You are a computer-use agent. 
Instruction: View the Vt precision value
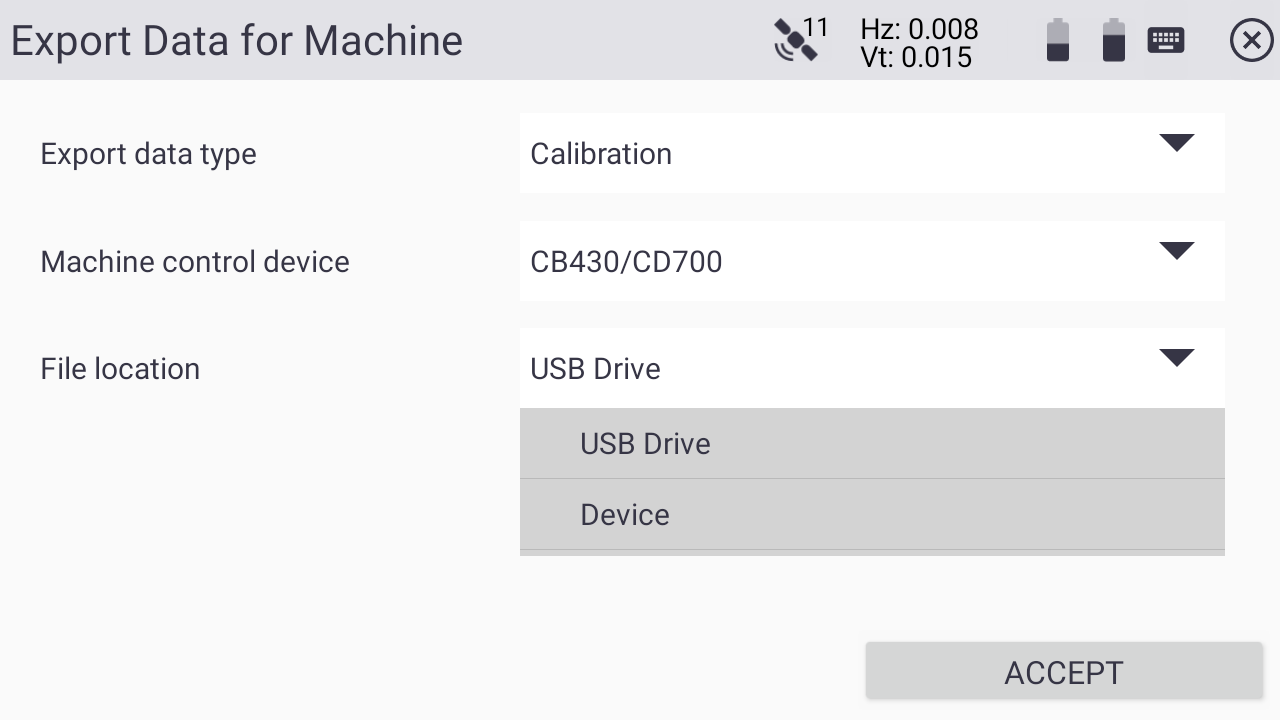[916, 57]
